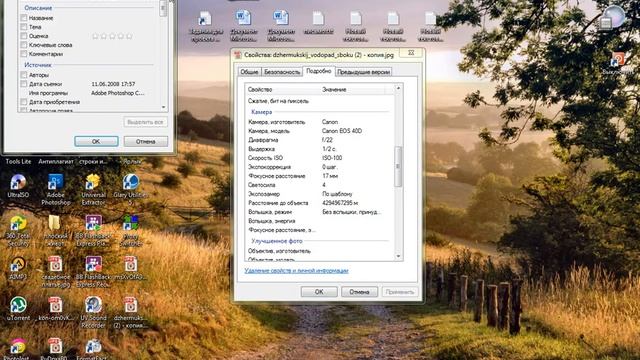
Task: Check the Комментарии checkbox
Action: pos(24,54)
